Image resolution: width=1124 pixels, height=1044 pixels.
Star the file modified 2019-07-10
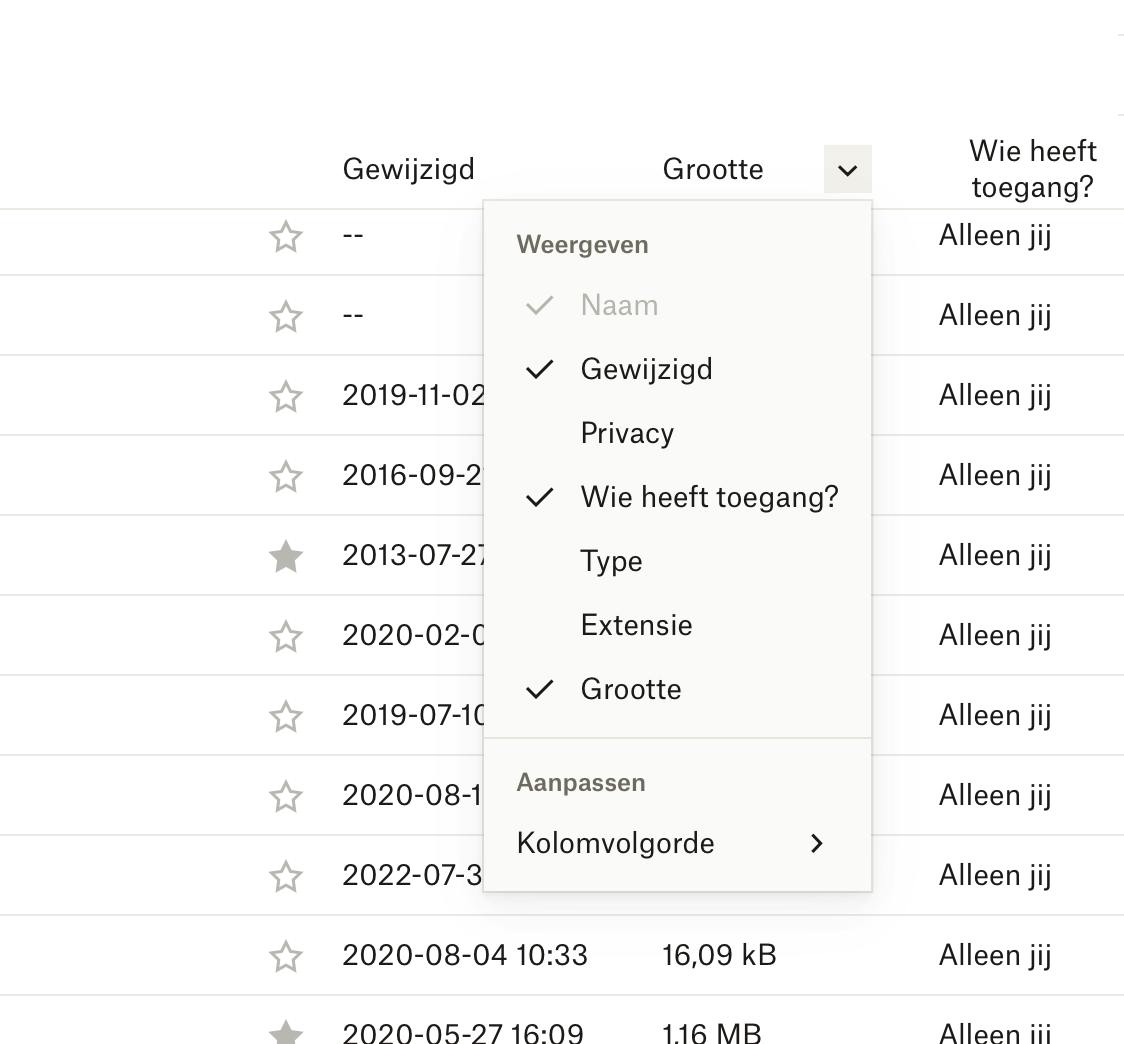[x=286, y=716]
